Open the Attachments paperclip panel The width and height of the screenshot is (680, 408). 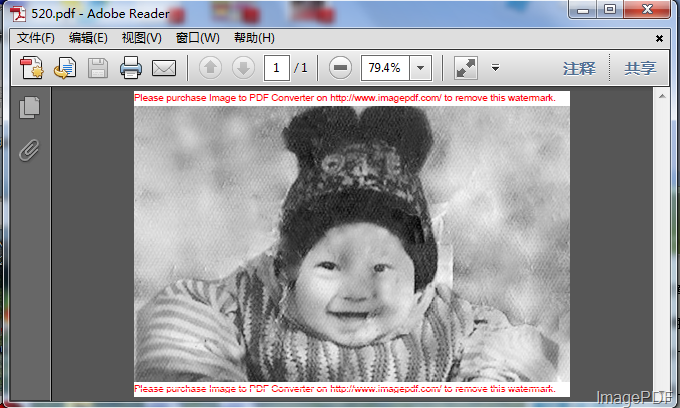29,150
